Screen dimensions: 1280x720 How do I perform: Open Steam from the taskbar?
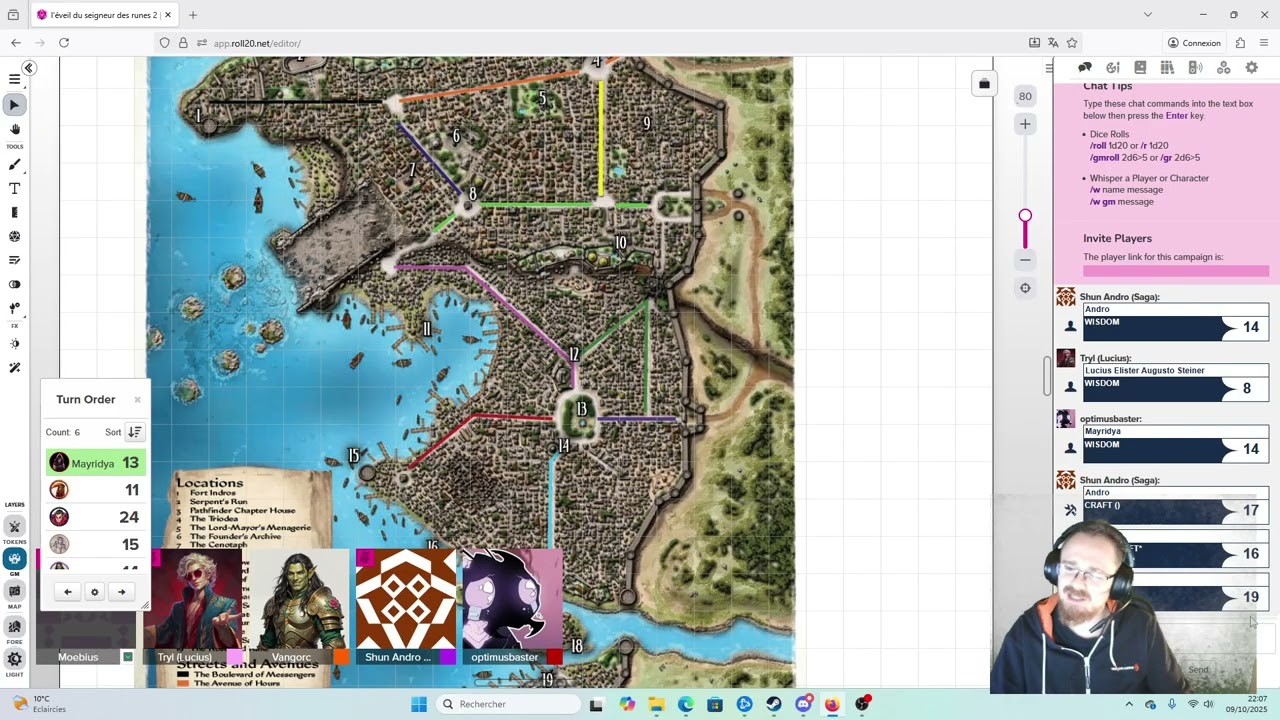774,704
